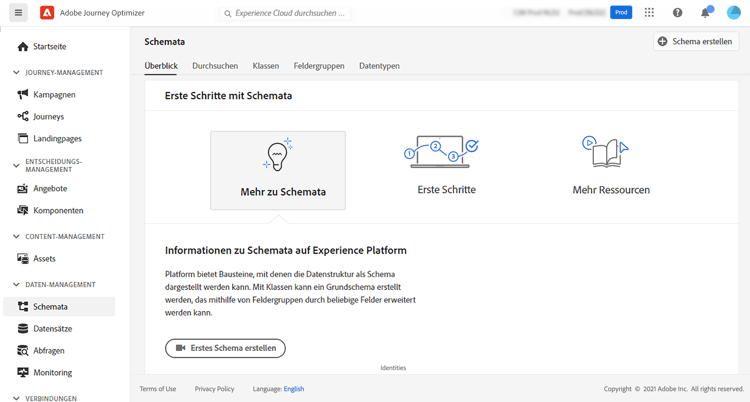This screenshot has width=750, height=402.
Task: Collapse the Content-Management section
Action: 16,237
